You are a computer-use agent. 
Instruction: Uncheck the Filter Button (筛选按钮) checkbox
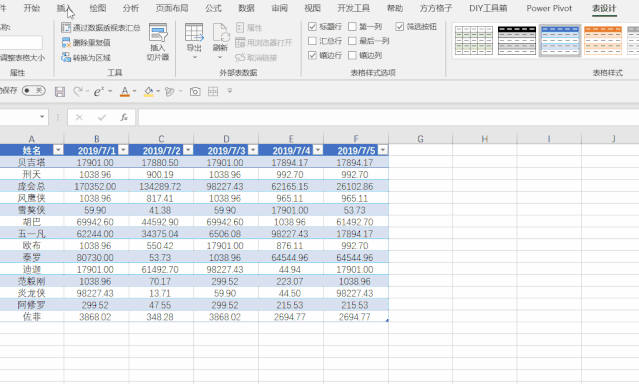pyautogui.click(x=399, y=27)
